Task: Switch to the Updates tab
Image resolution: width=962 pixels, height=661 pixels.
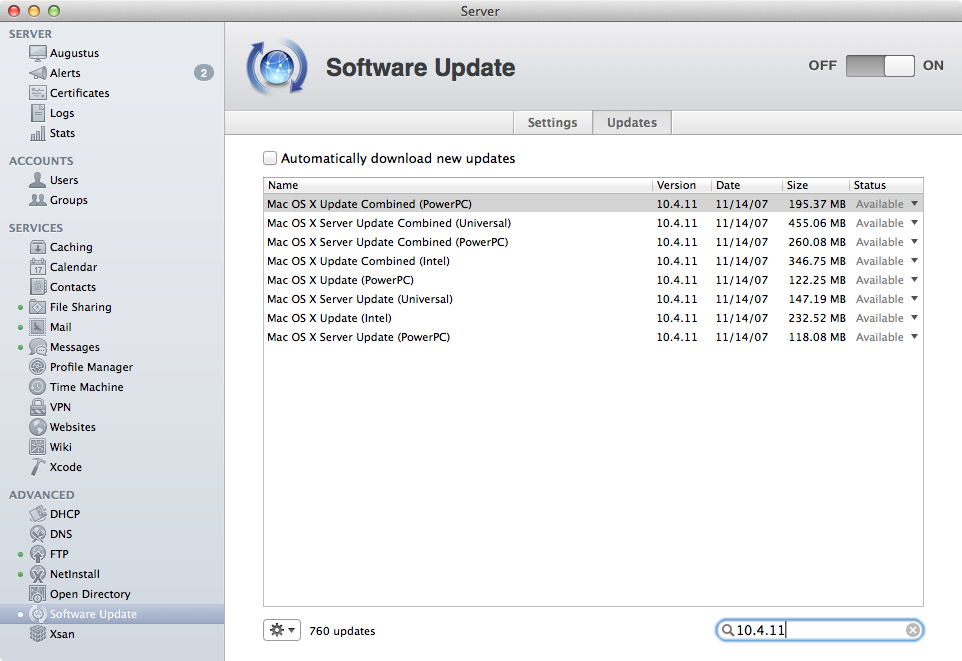Action: coord(632,122)
